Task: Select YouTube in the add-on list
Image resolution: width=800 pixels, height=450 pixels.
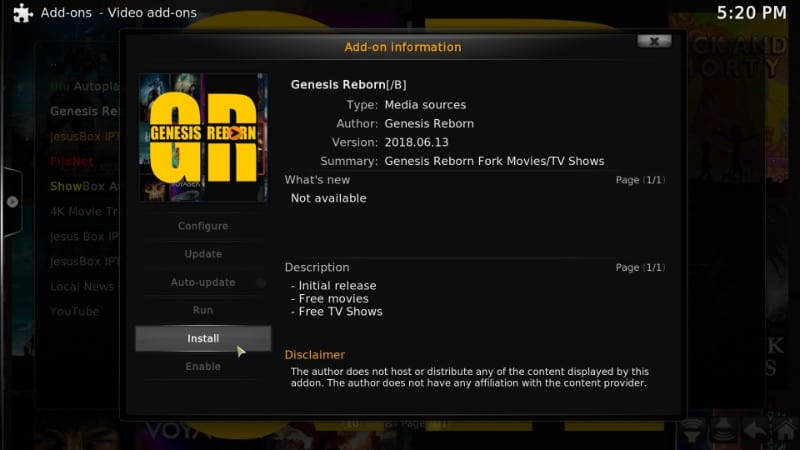Action: click(74, 311)
